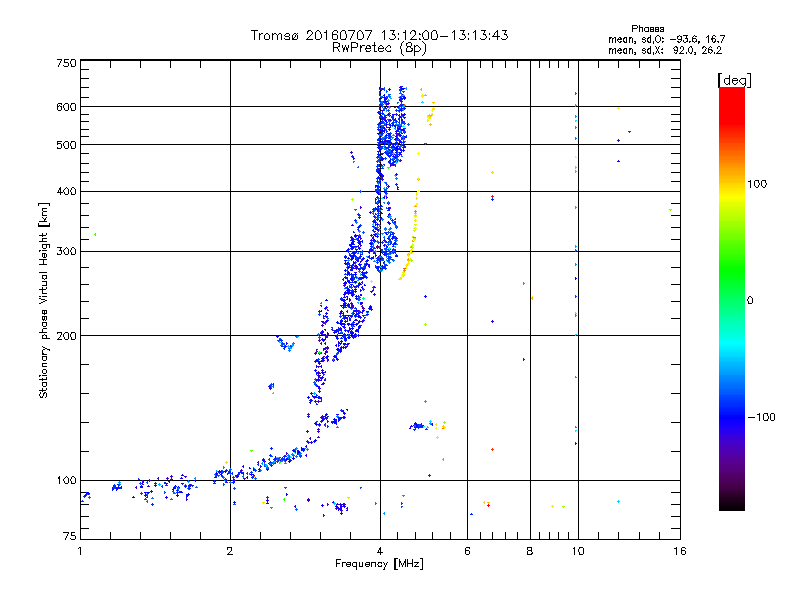Click the rainbow phase colorbar

click(732, 299)
